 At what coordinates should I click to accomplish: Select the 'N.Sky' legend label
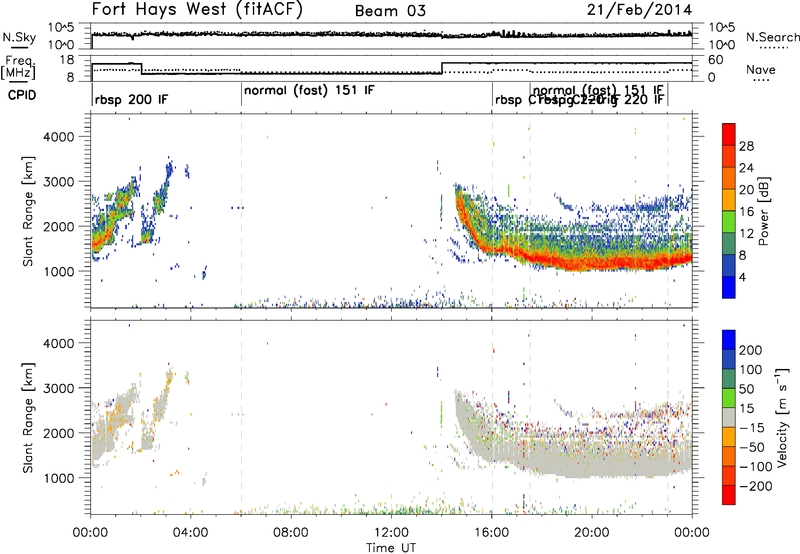[19, 37]
